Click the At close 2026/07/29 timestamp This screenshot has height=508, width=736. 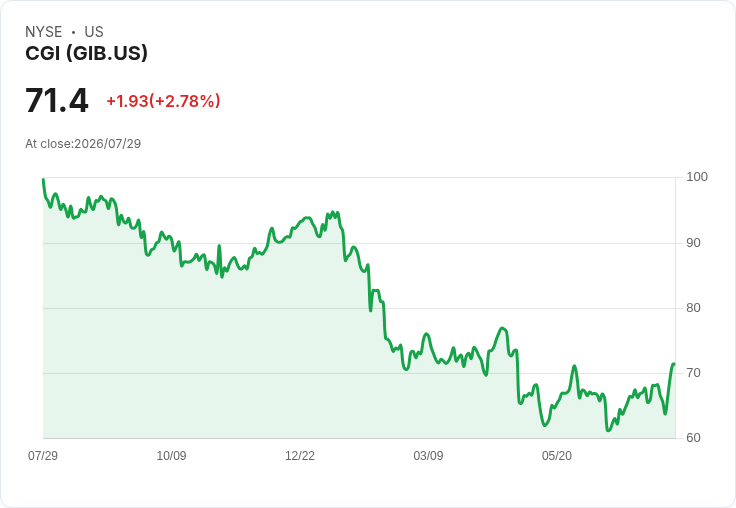point(83,144)
